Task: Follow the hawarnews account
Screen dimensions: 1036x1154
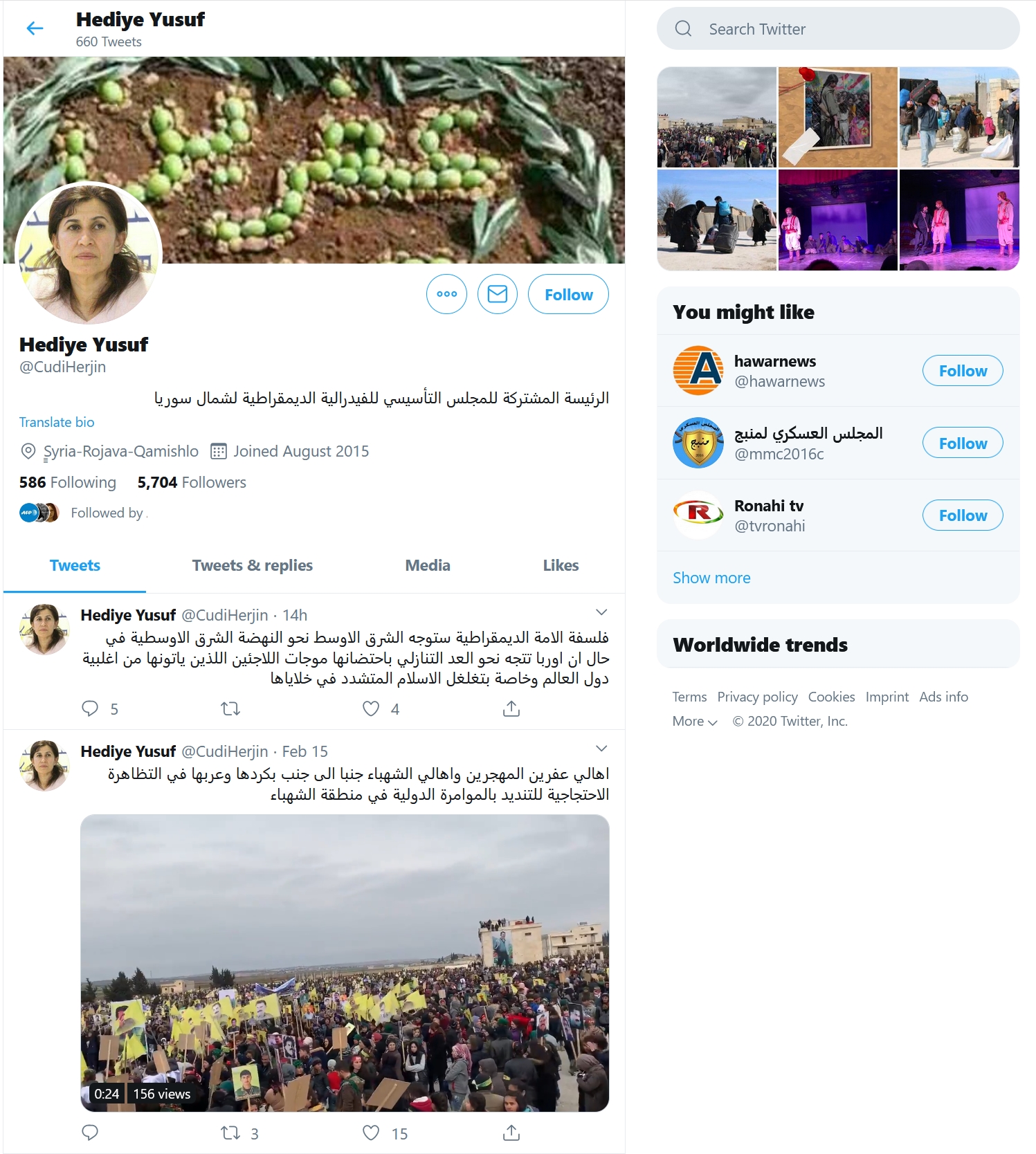Action: tap(963, 371)
